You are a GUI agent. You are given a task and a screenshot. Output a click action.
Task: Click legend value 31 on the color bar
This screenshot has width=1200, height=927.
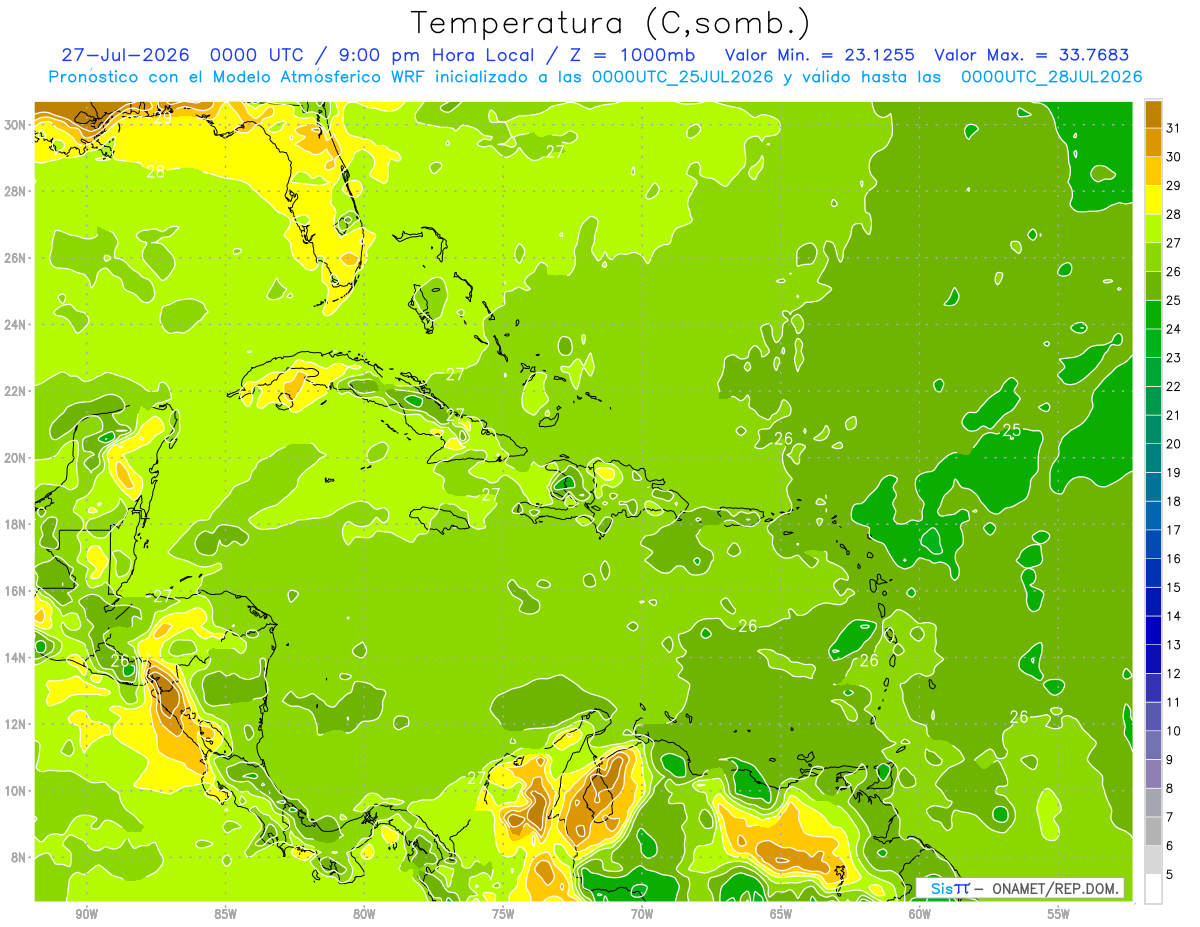tap(1173, 127)
